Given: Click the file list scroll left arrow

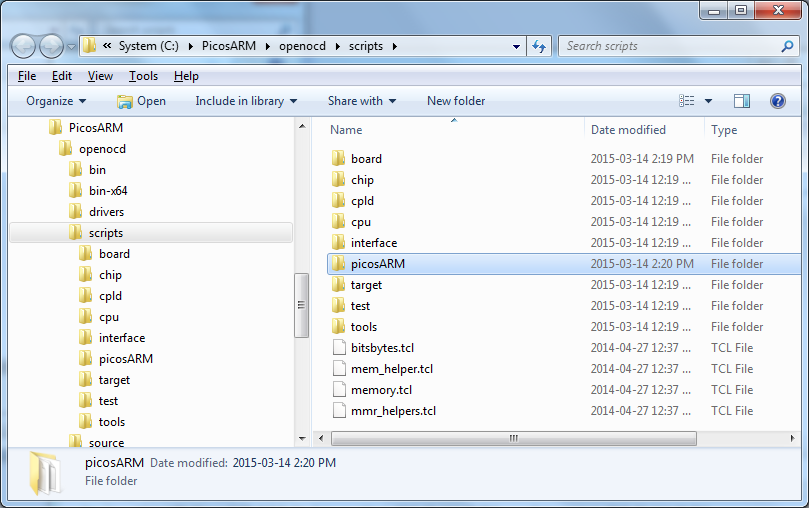Looking at the screenshot, I should 321,439.
